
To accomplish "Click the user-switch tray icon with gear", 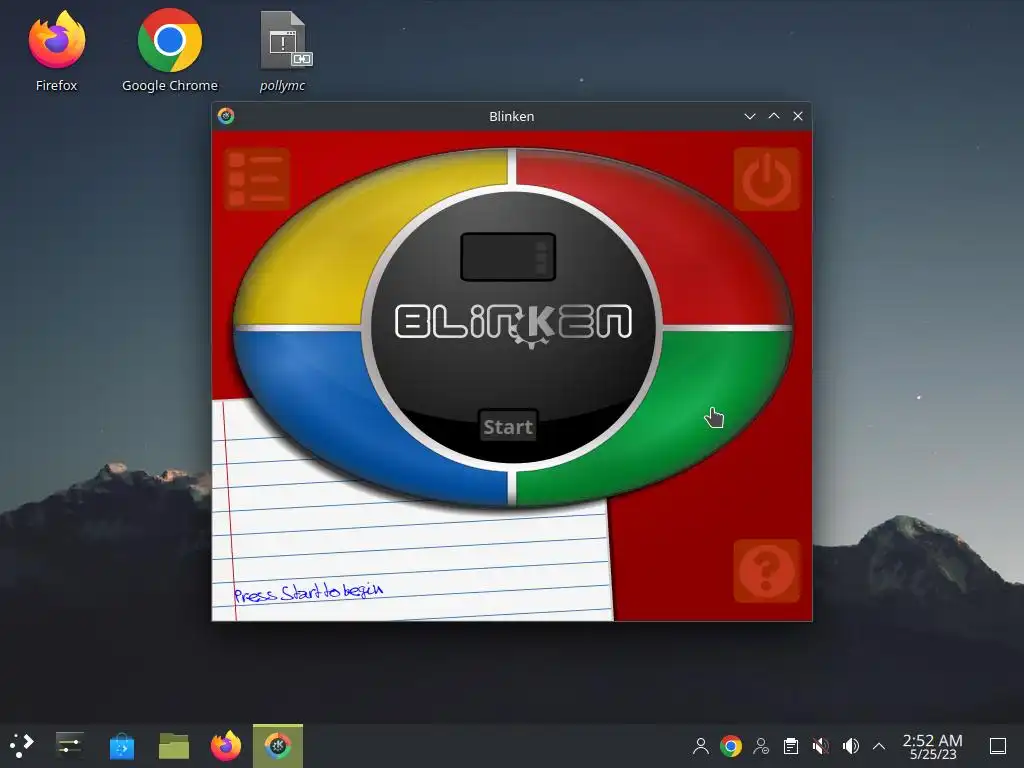I will click(761, 746).
